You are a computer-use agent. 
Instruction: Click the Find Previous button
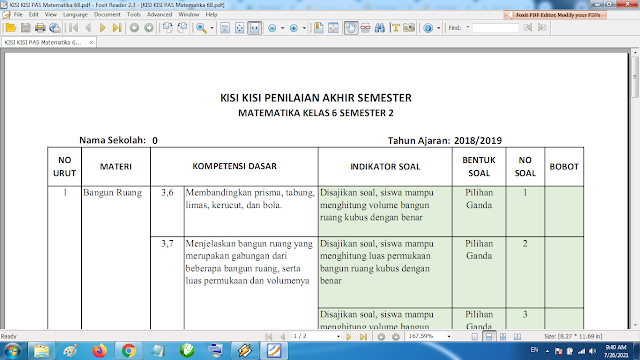(x=528, y=28)
